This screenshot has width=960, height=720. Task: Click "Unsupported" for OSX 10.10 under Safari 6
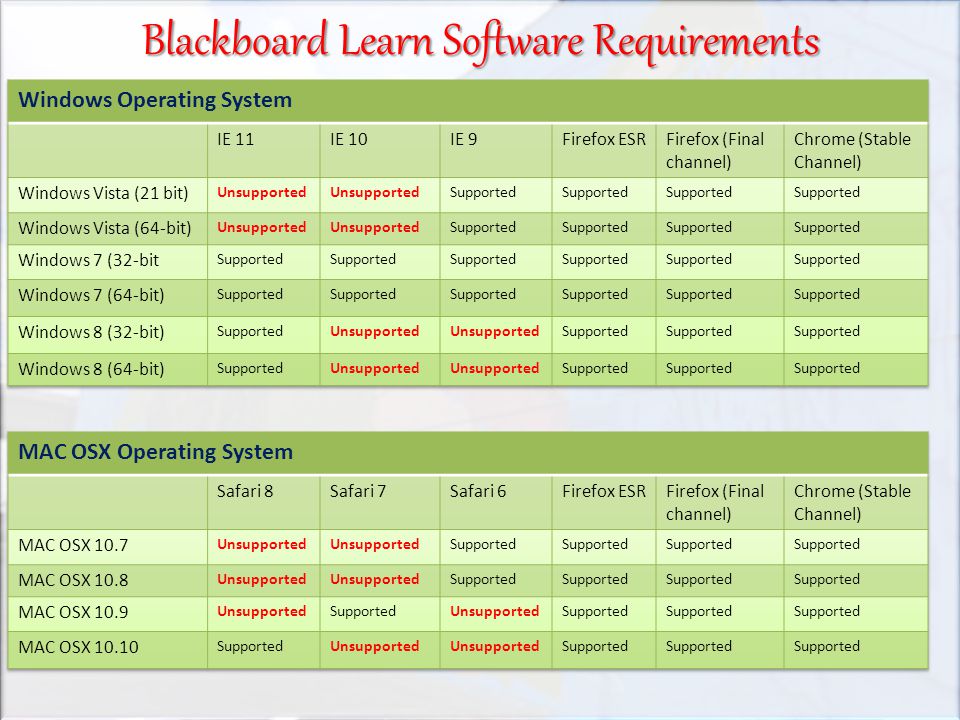pos(495,647)
